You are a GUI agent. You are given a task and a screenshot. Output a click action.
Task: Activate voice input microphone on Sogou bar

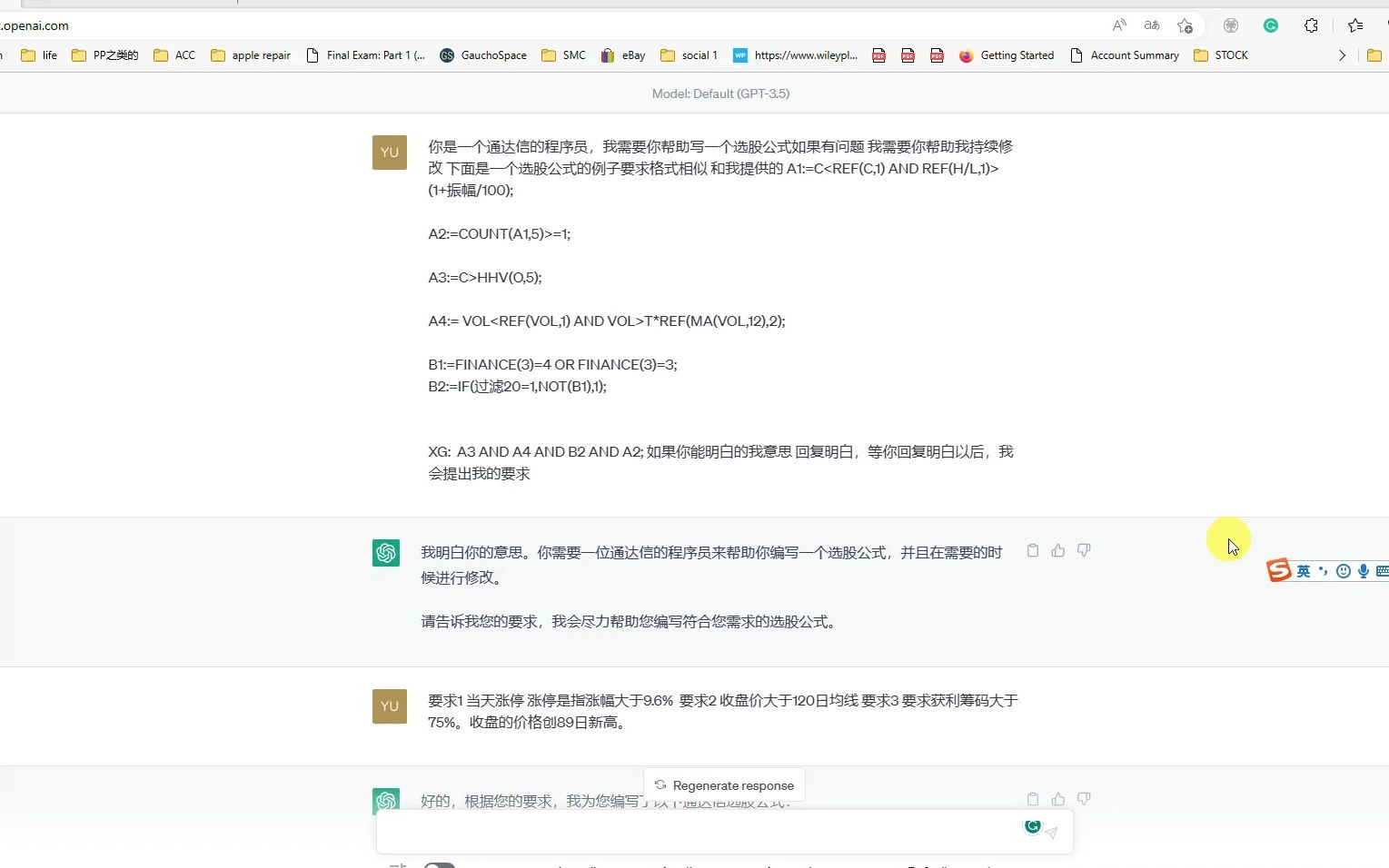(x=1363, y=571)
